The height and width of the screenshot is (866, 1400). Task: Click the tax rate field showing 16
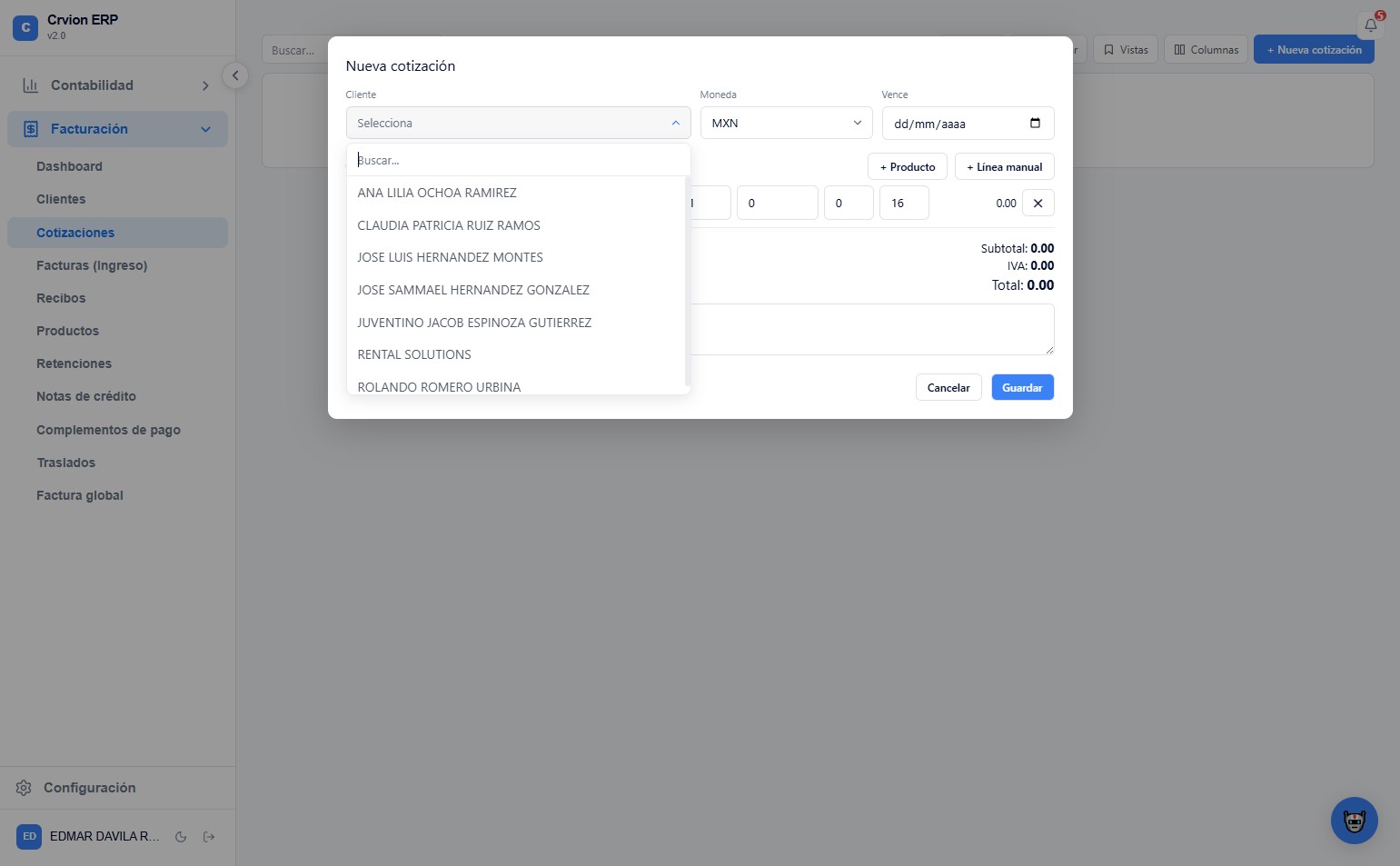(904, 204)
